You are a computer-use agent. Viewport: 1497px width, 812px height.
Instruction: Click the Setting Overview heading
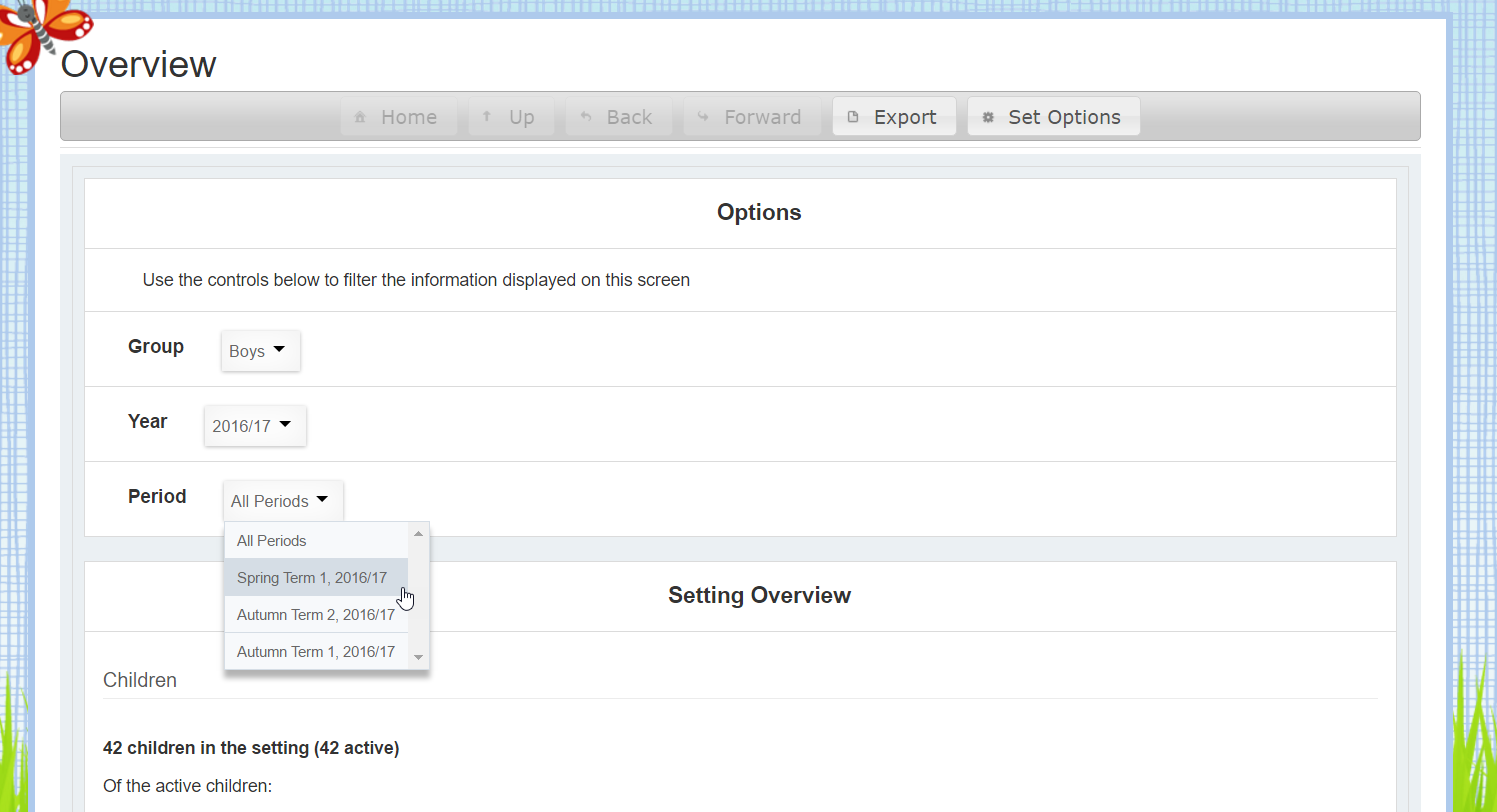(x=759, y=595)
